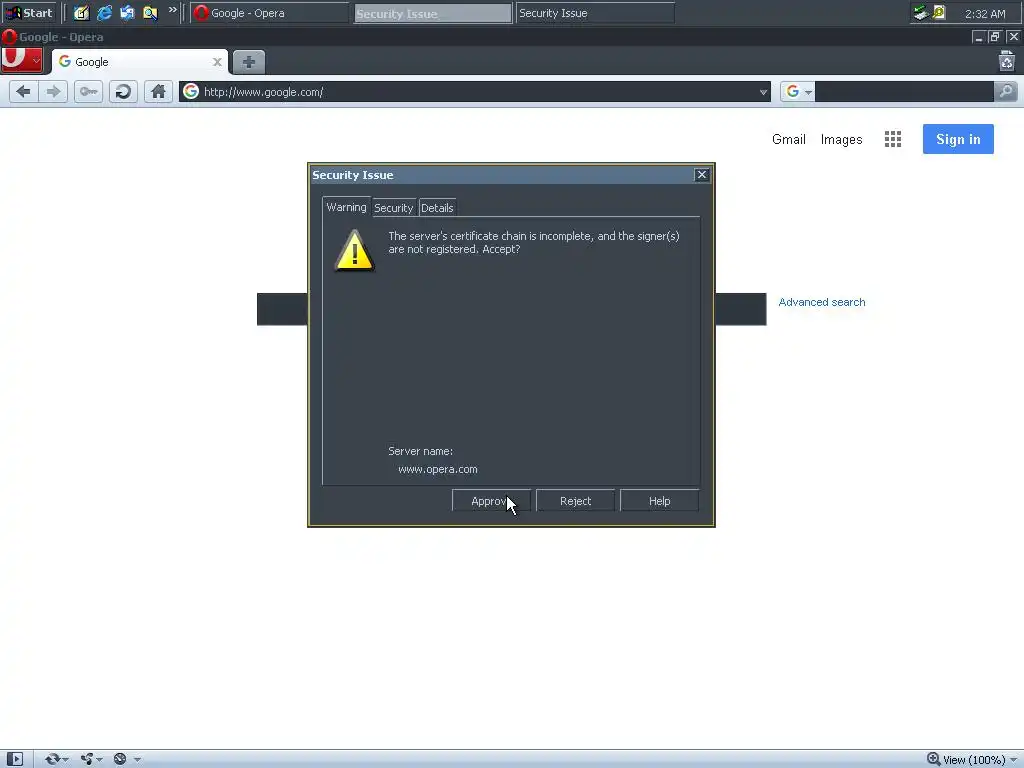
Task: Open the search engine selector dropdown
Action: (808, 92)
